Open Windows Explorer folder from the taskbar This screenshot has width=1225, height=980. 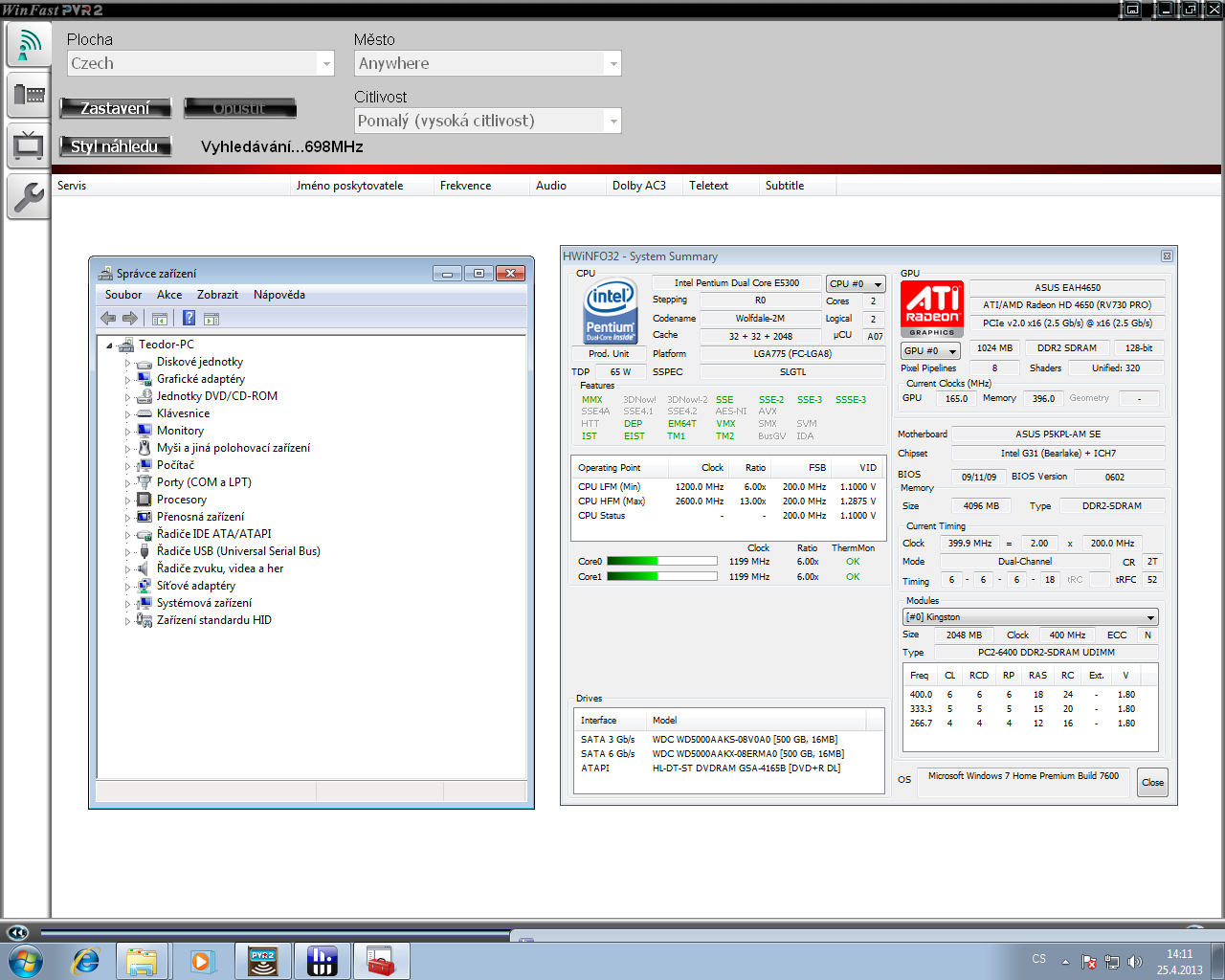click(142, 961)
